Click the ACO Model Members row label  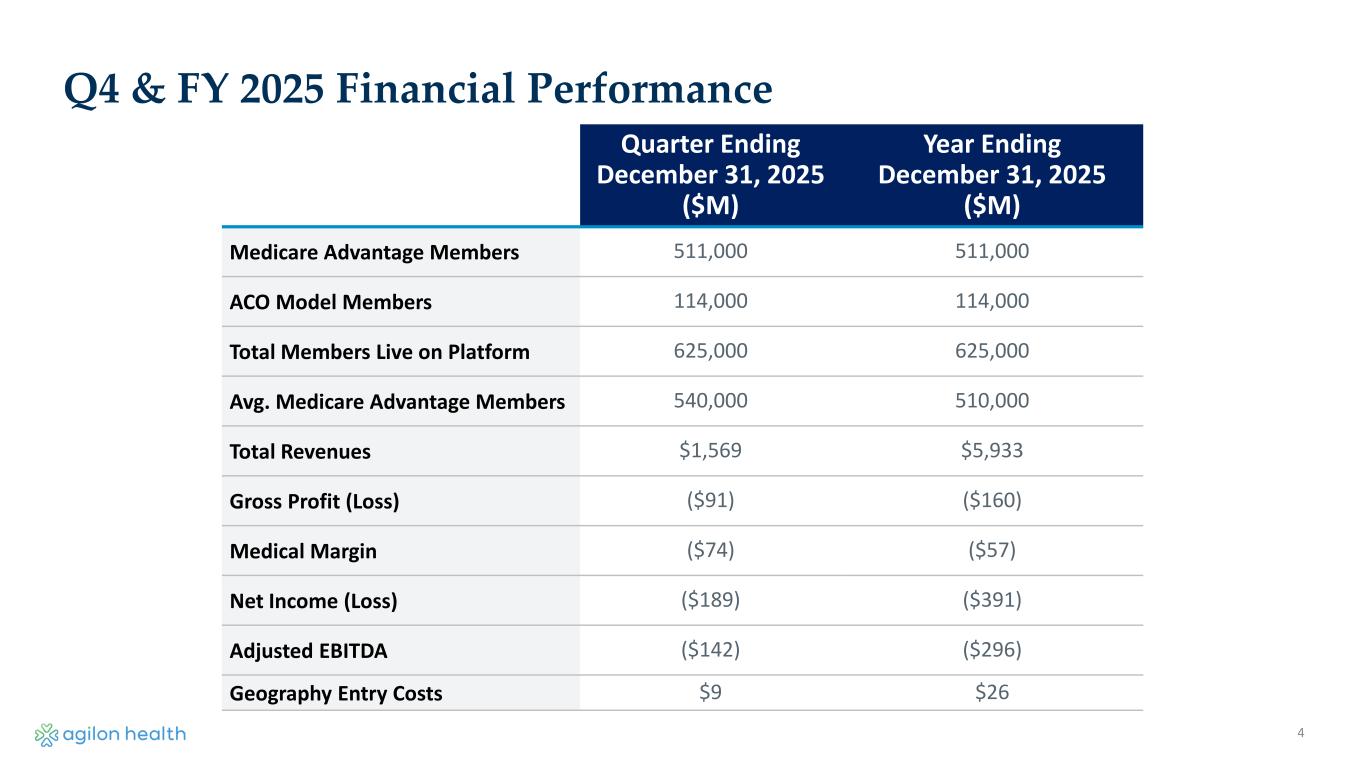pos(331,302)
